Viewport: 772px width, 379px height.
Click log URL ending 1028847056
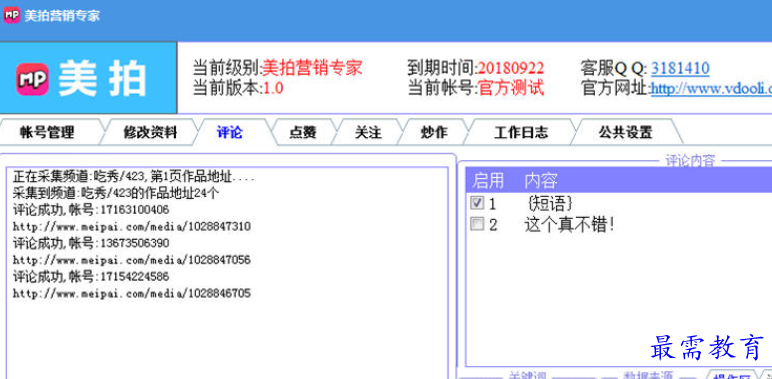point(132,259)
